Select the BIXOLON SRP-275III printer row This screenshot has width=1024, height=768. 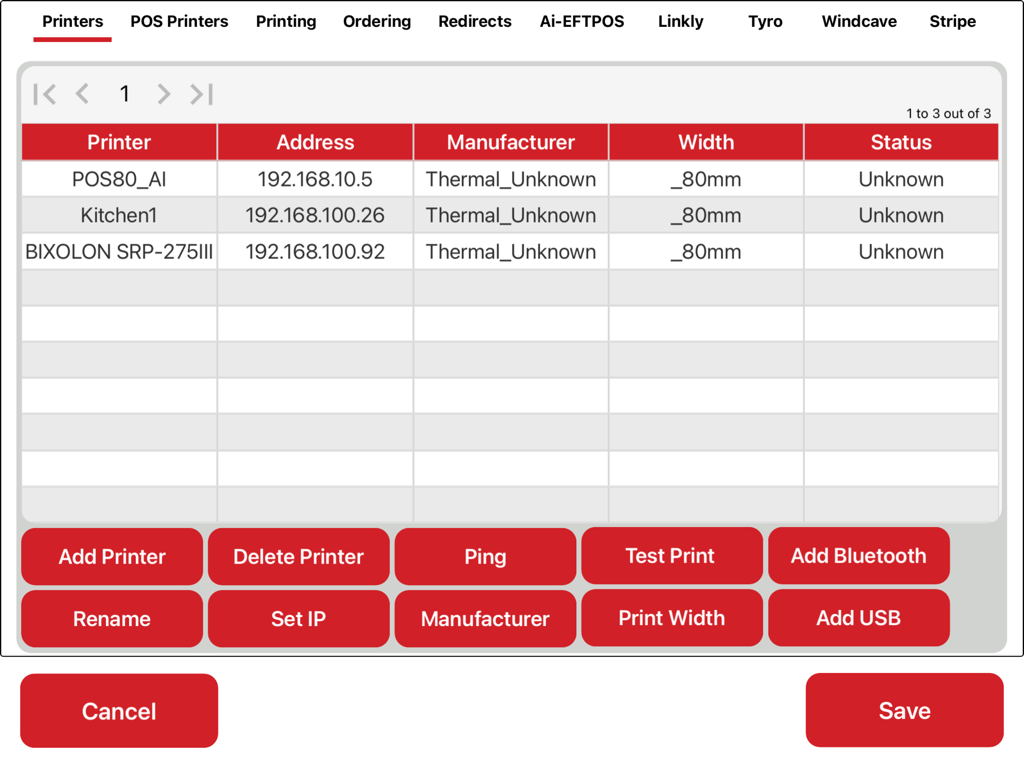click(x=118, y=251)
